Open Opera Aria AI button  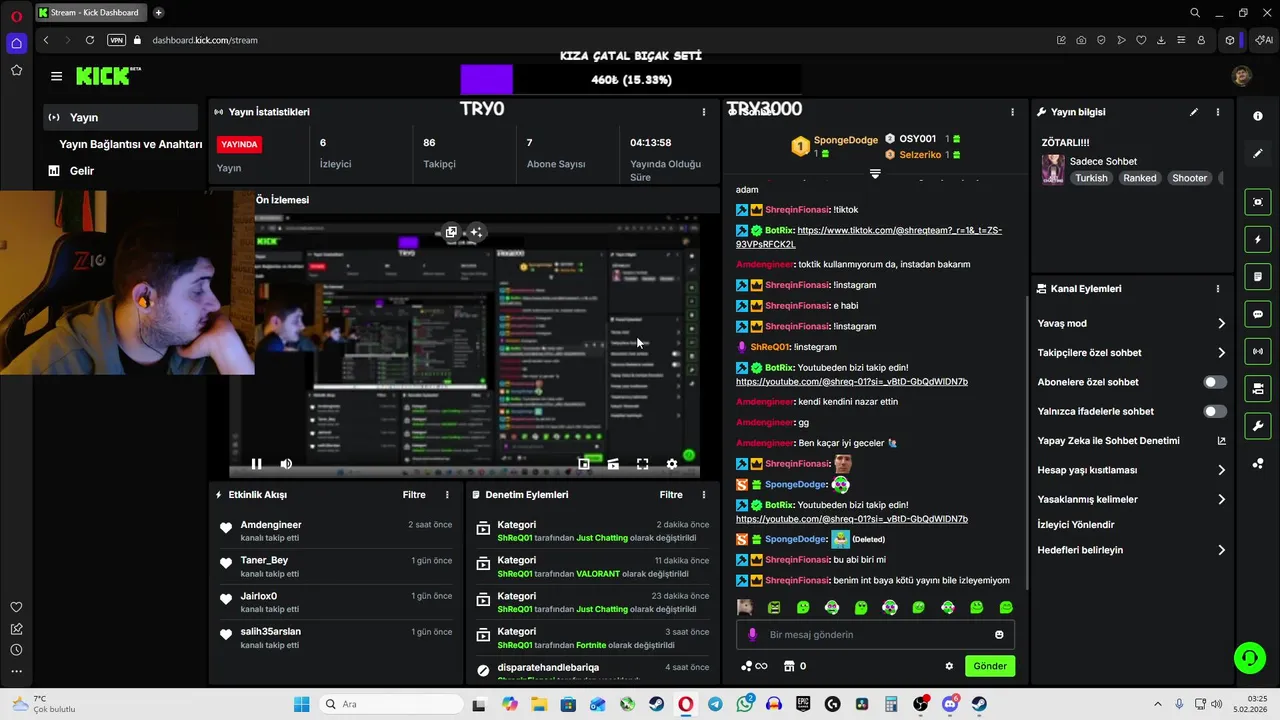click(x=1263, y=40)
